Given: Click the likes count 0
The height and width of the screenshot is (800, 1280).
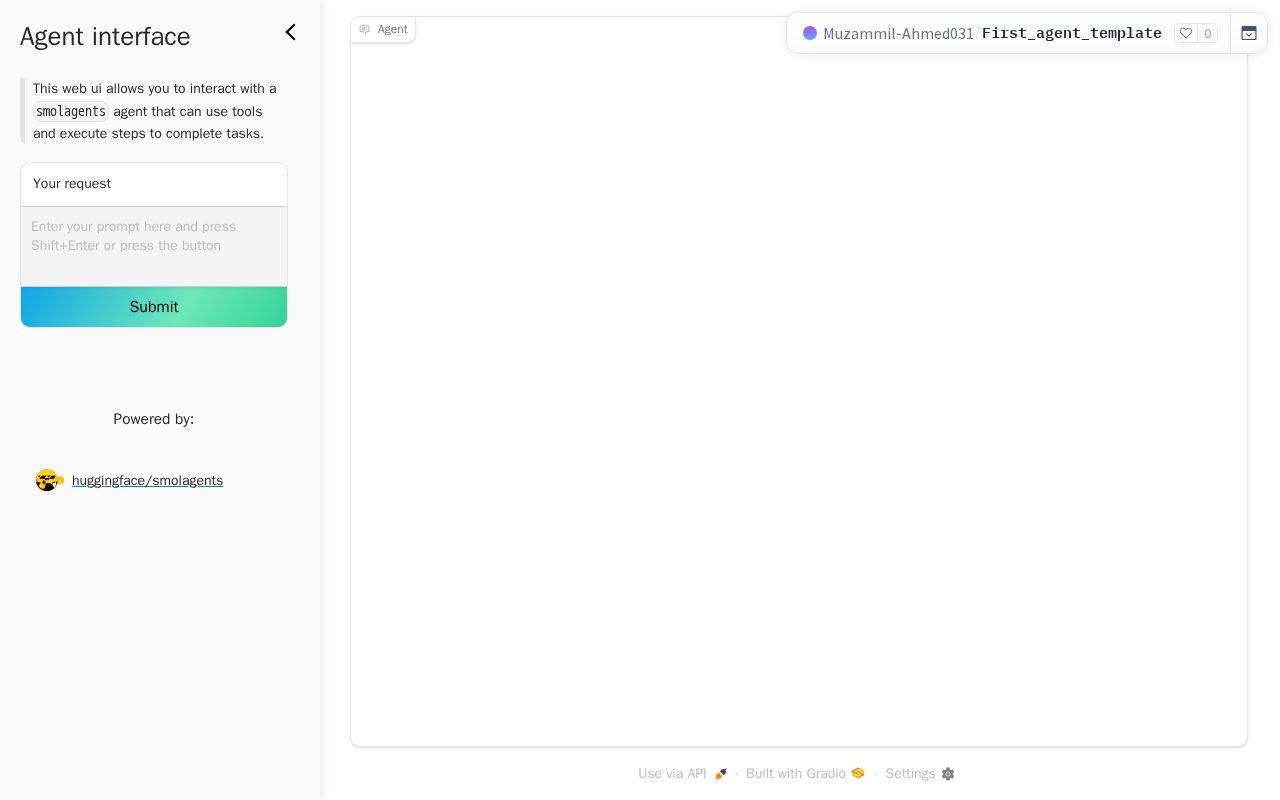Looking at the screenshot, I should 1207,34.
